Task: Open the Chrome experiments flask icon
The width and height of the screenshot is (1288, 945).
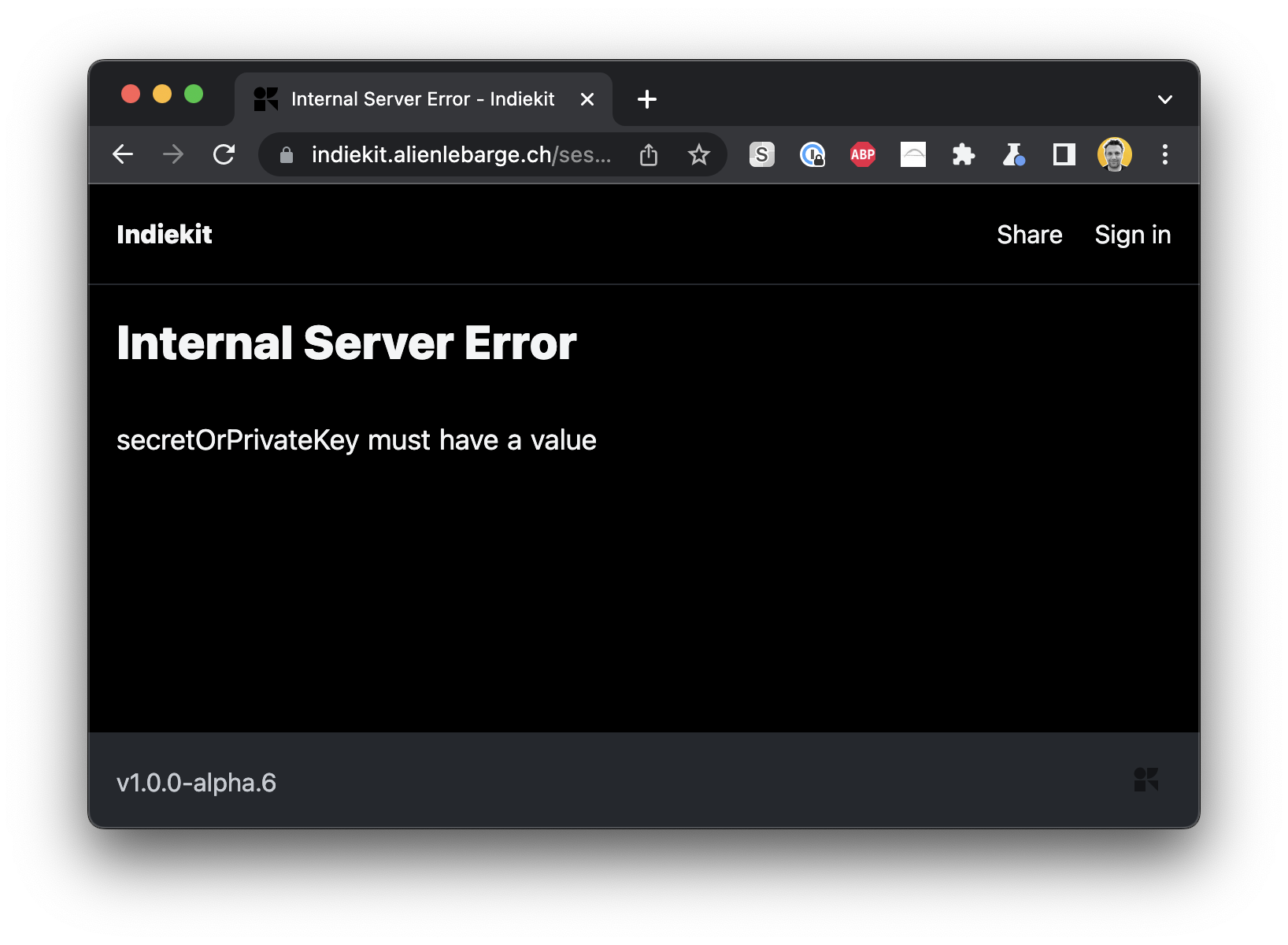Action: click(1013, 154)
